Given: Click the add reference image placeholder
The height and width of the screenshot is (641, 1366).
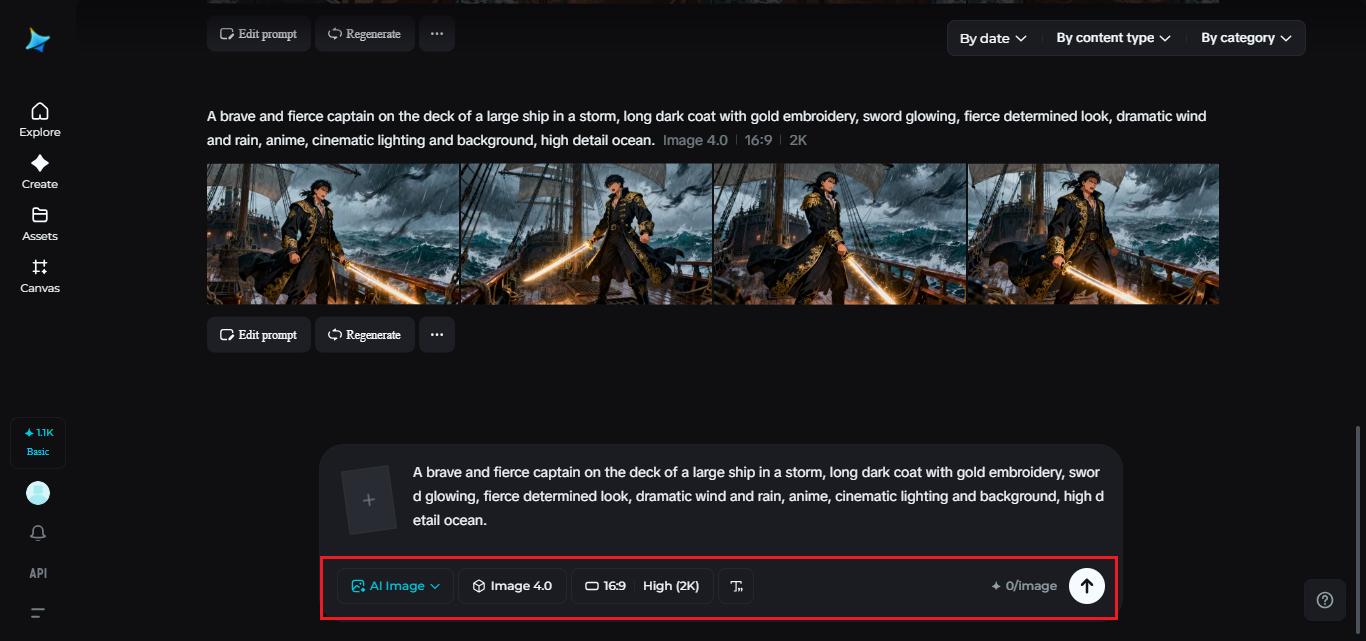Looking at the screenshot, I should (369, 499).
